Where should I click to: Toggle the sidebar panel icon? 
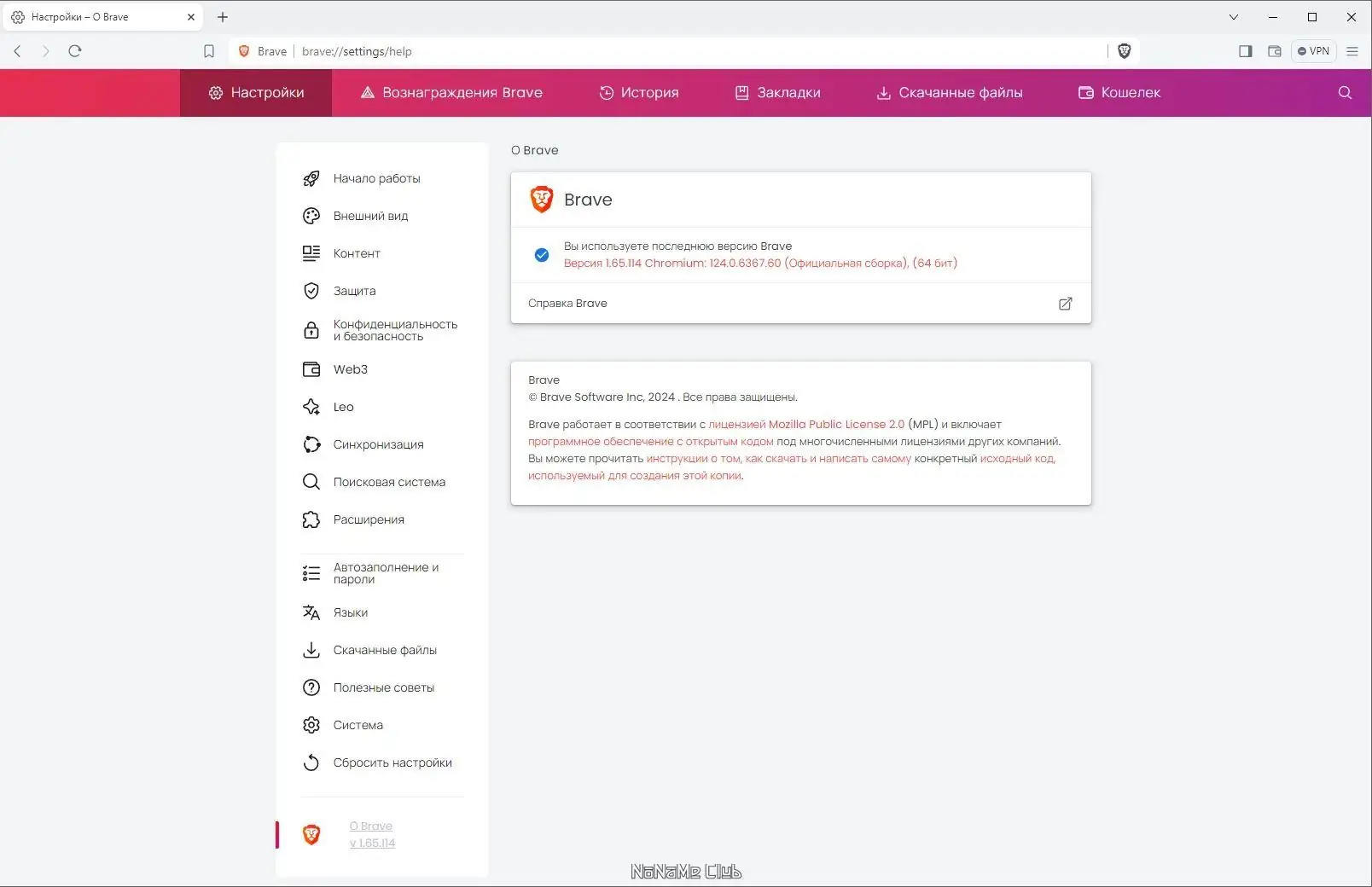point(1246,51)
